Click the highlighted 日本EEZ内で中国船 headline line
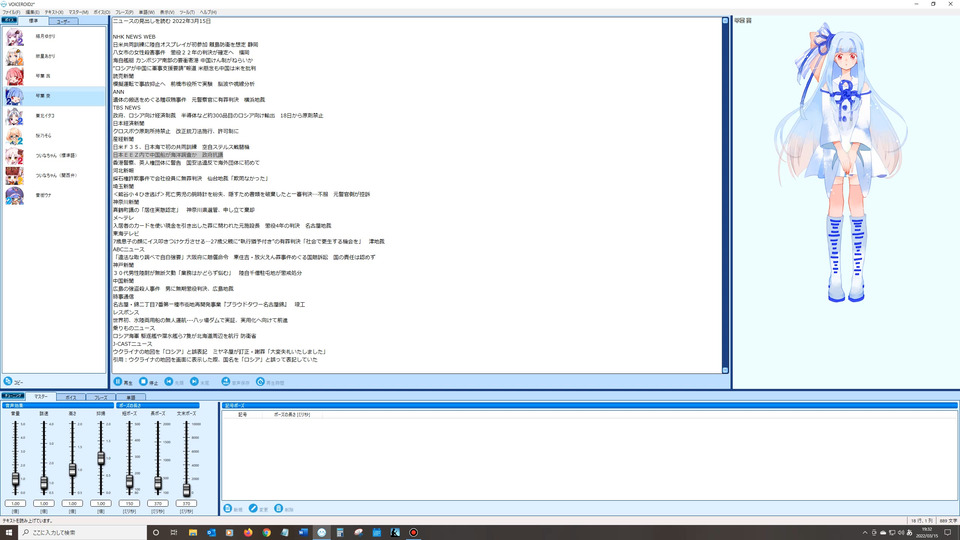The width and height of the screenshot is (960, 540). 168,155
